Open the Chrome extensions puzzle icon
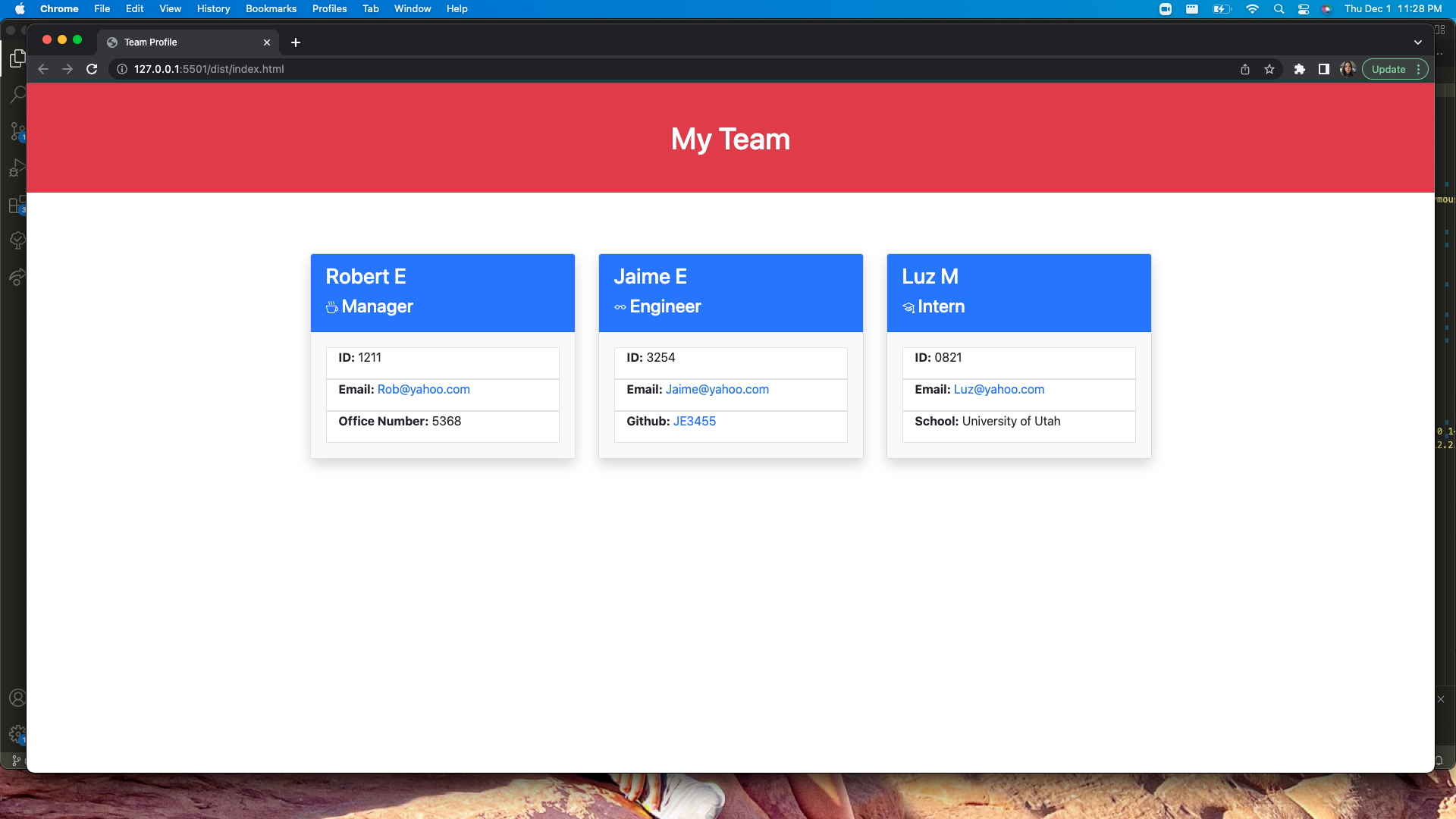The height and width of the screenshot is (819, 1456). (1299, 68)
